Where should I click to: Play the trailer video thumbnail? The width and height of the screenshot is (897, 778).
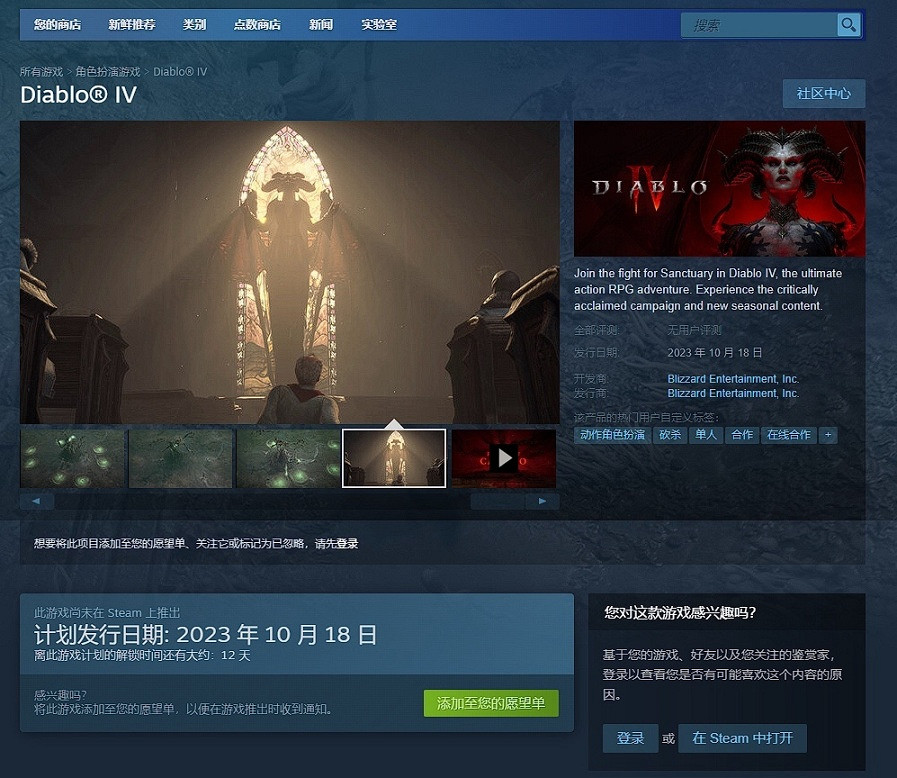point(503,458)
